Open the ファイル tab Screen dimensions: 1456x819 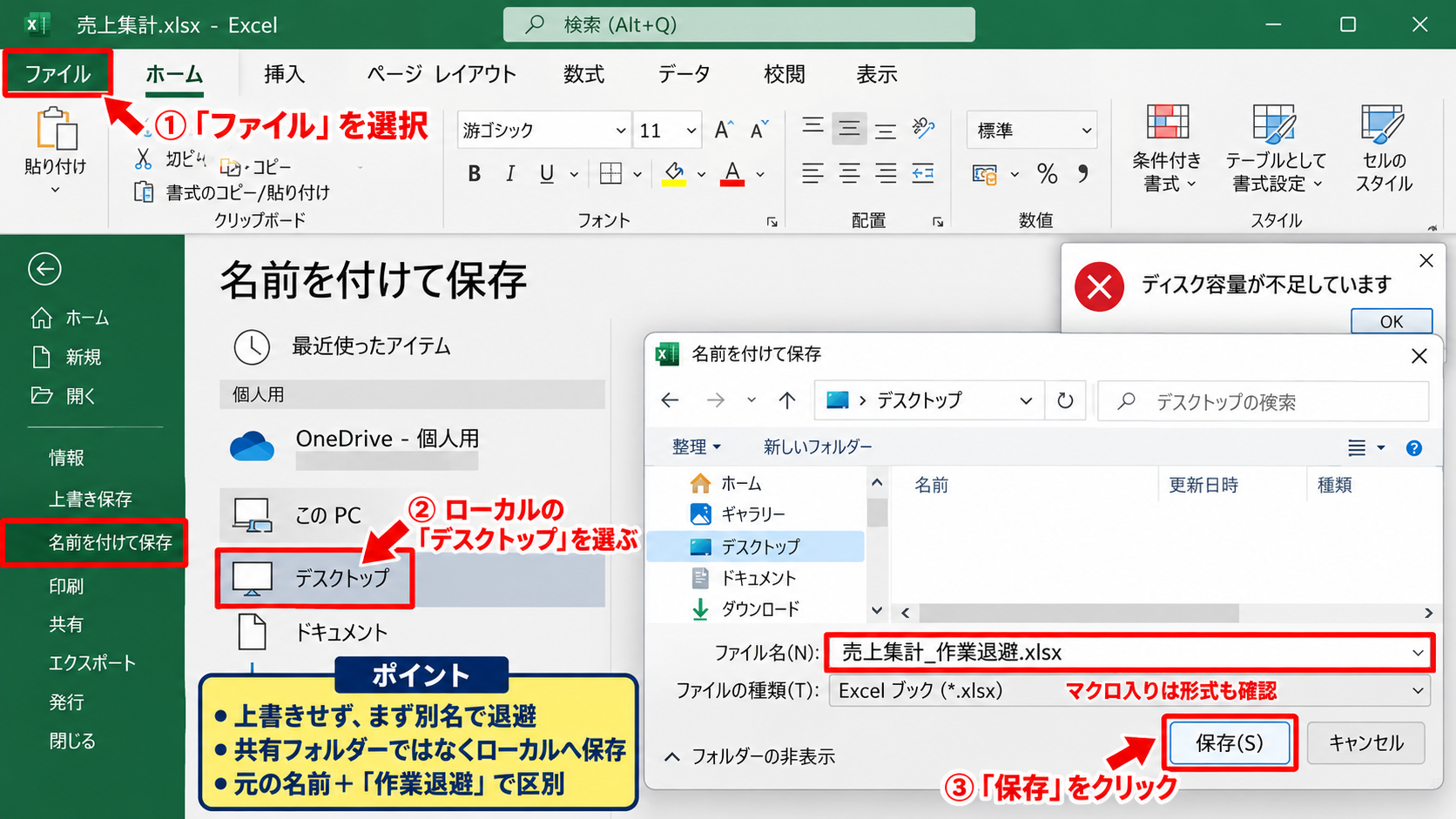(x=57, y=73)
